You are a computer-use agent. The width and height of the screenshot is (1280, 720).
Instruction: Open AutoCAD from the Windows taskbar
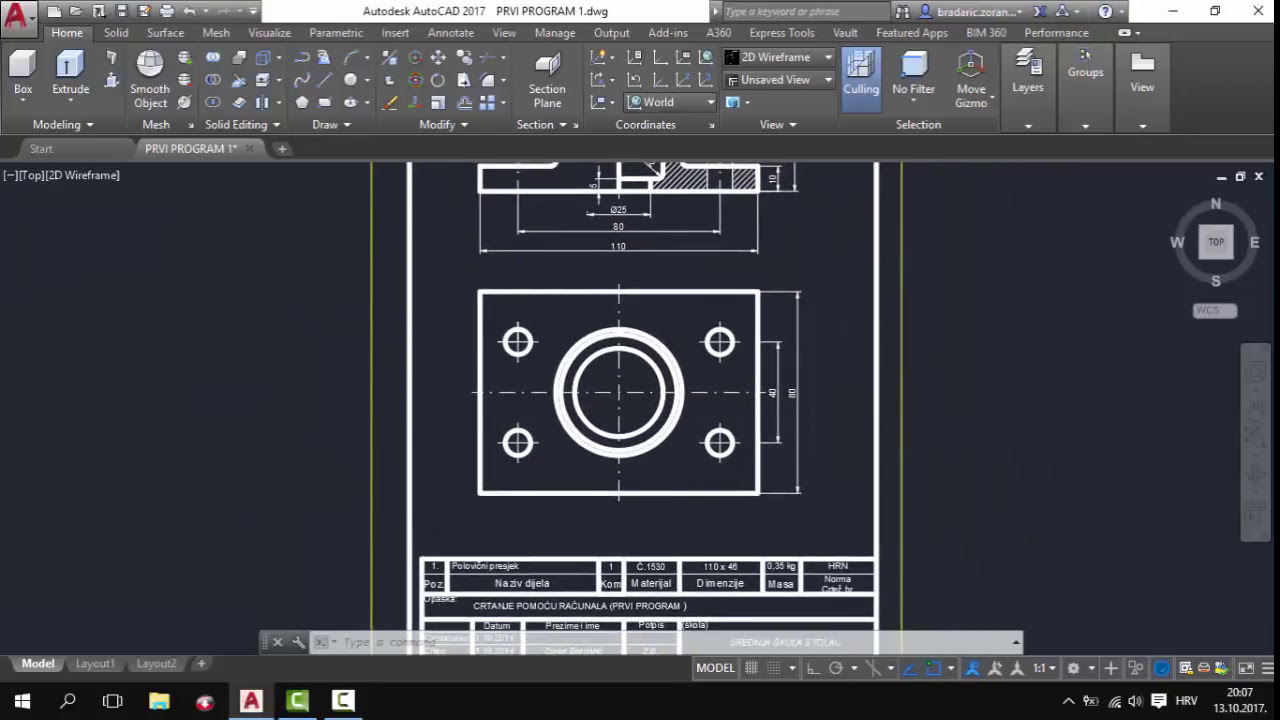click(251, 701)
